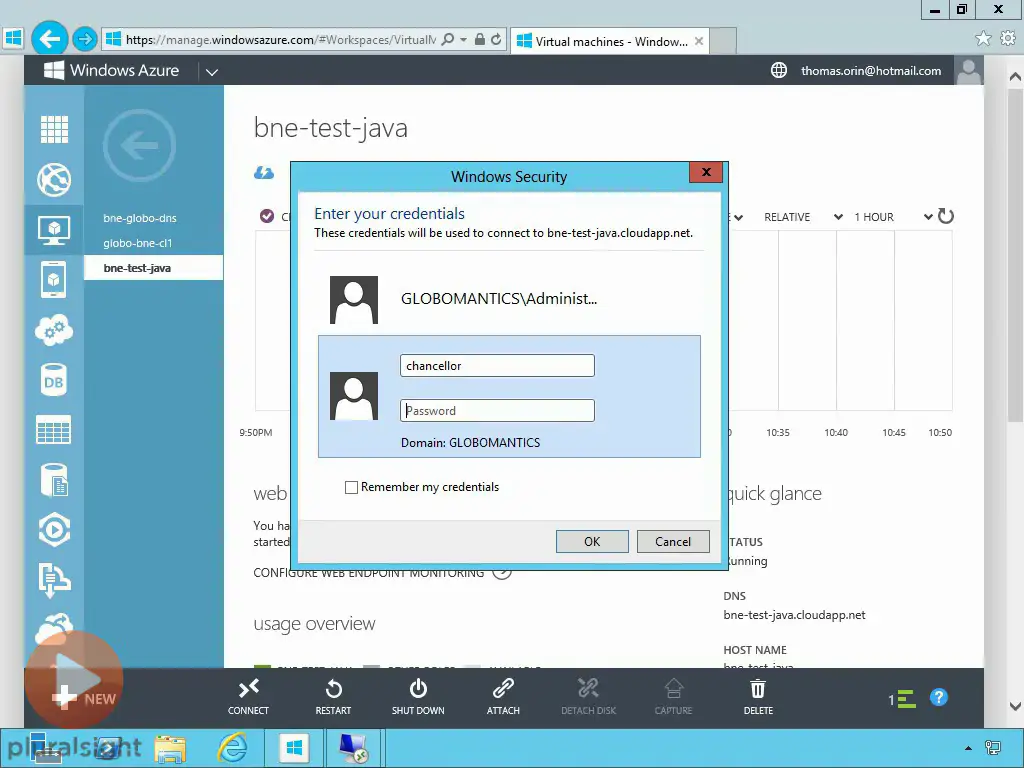Click scrollbar down arrow

(1015, 706)
